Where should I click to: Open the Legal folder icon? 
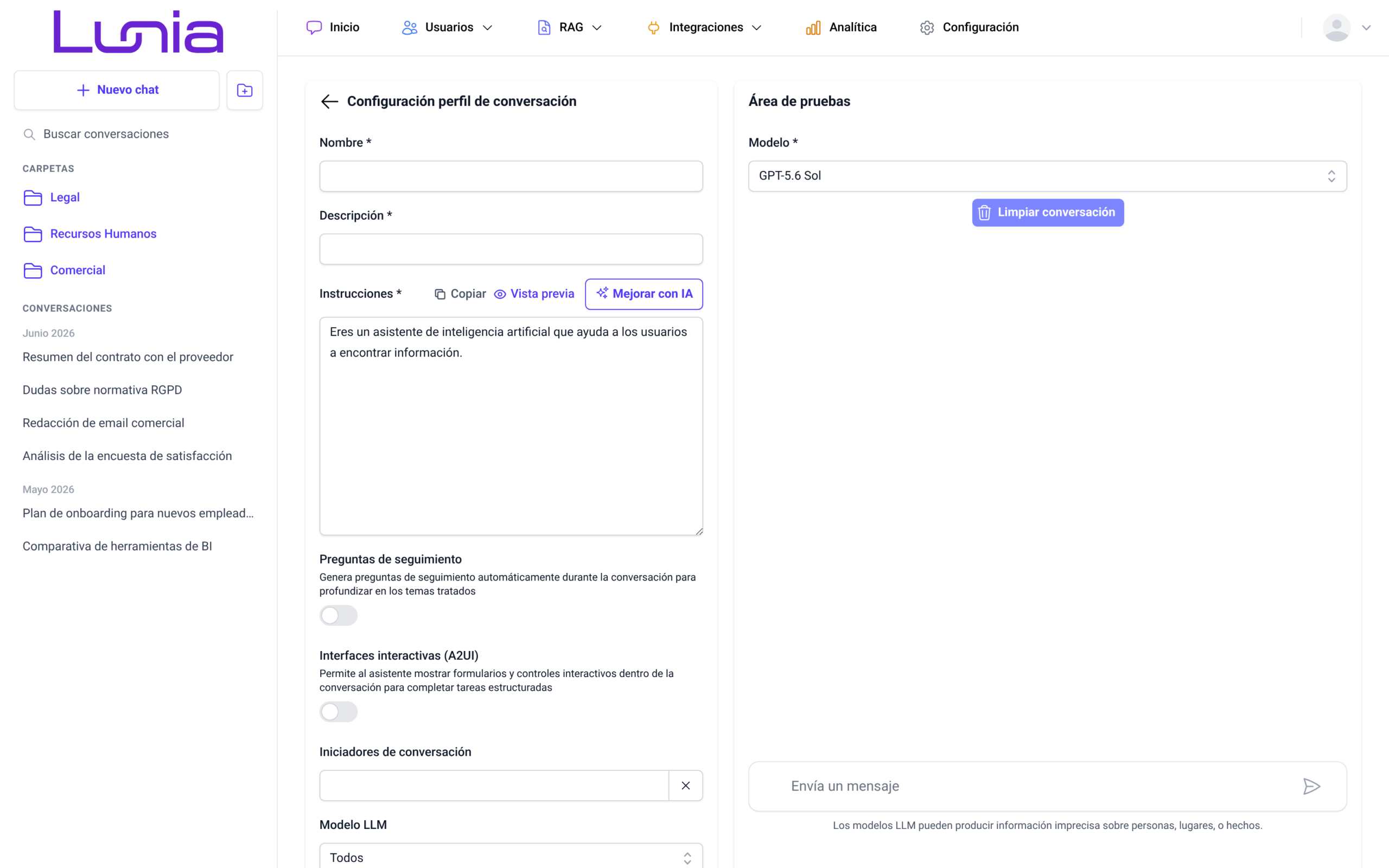pos(33,197)
